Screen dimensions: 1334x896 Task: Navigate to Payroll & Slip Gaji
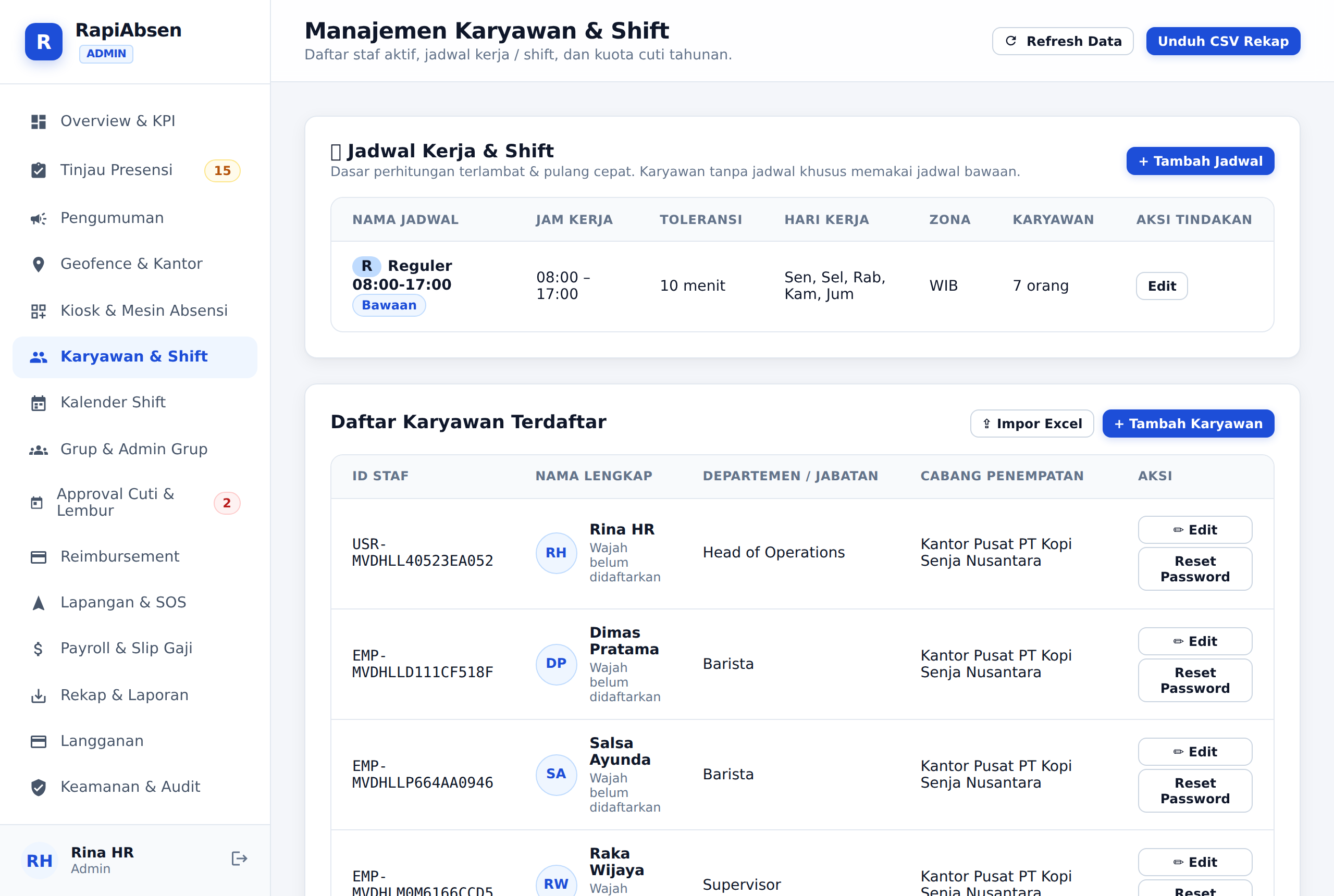point(135,649)
